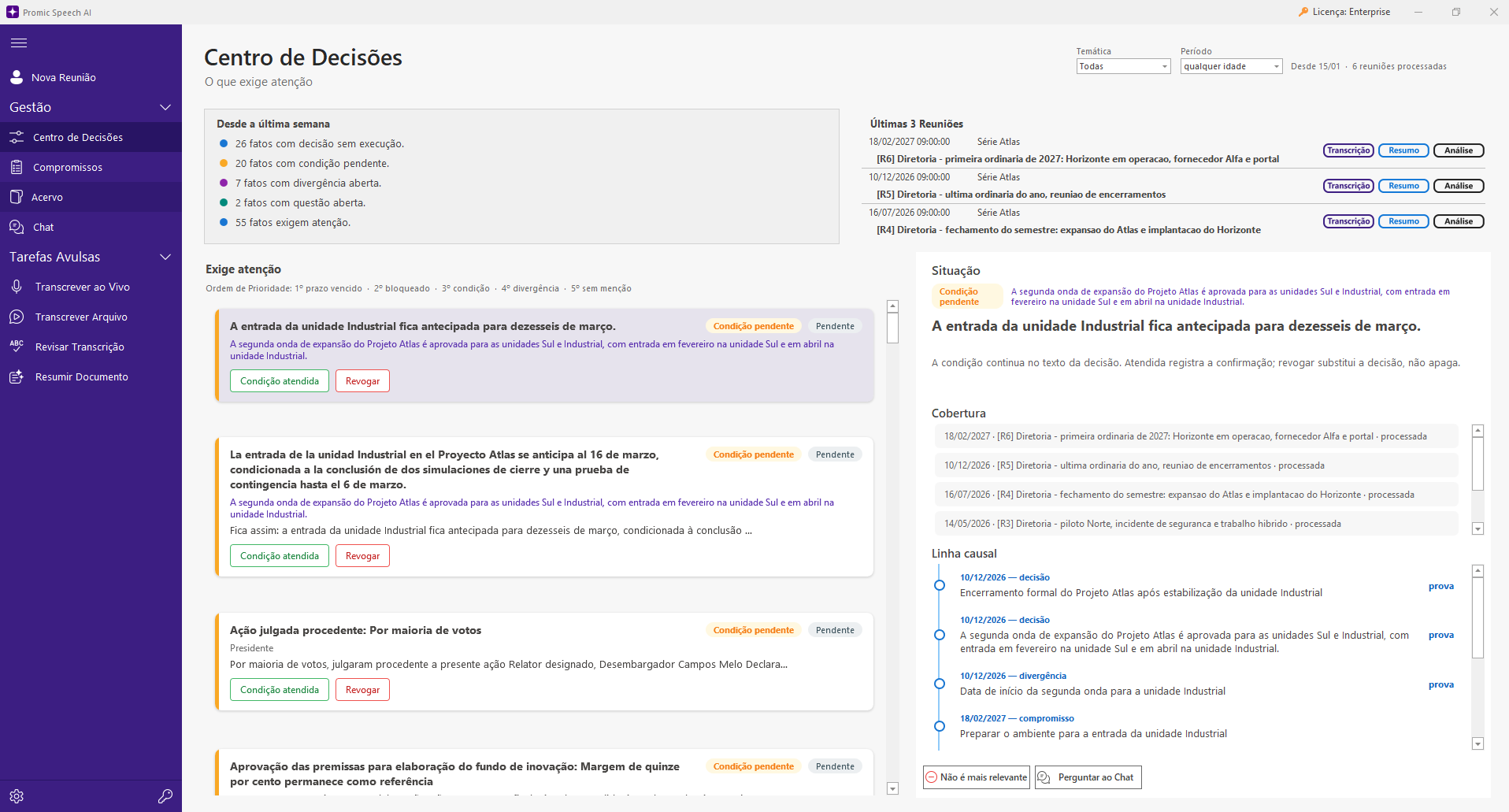Click the Transcrever Arquivo play icon
The image size is (1509, 812).
click(17, 317)
